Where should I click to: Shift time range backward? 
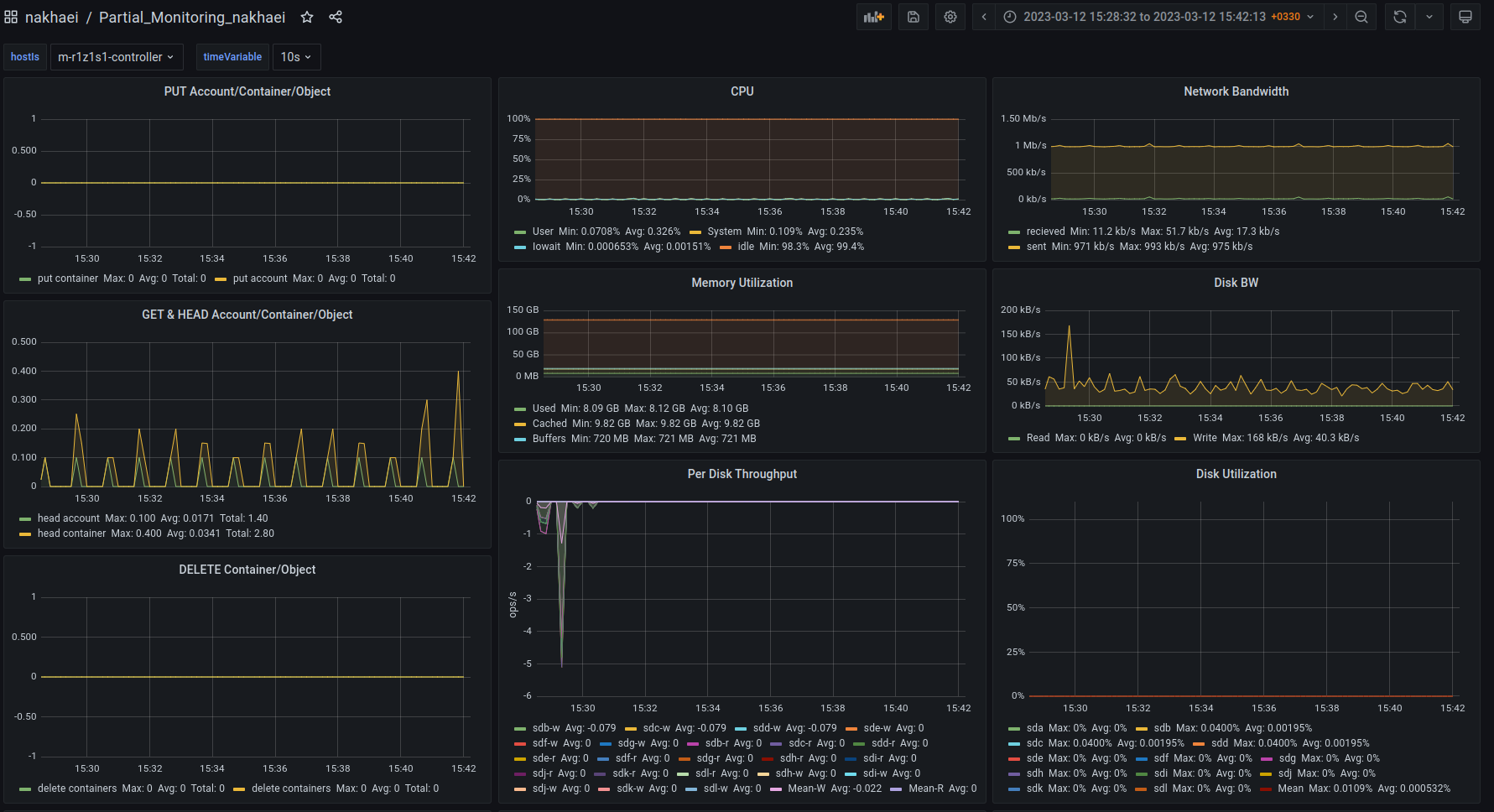pyautogui.click(x=984, y=17)
